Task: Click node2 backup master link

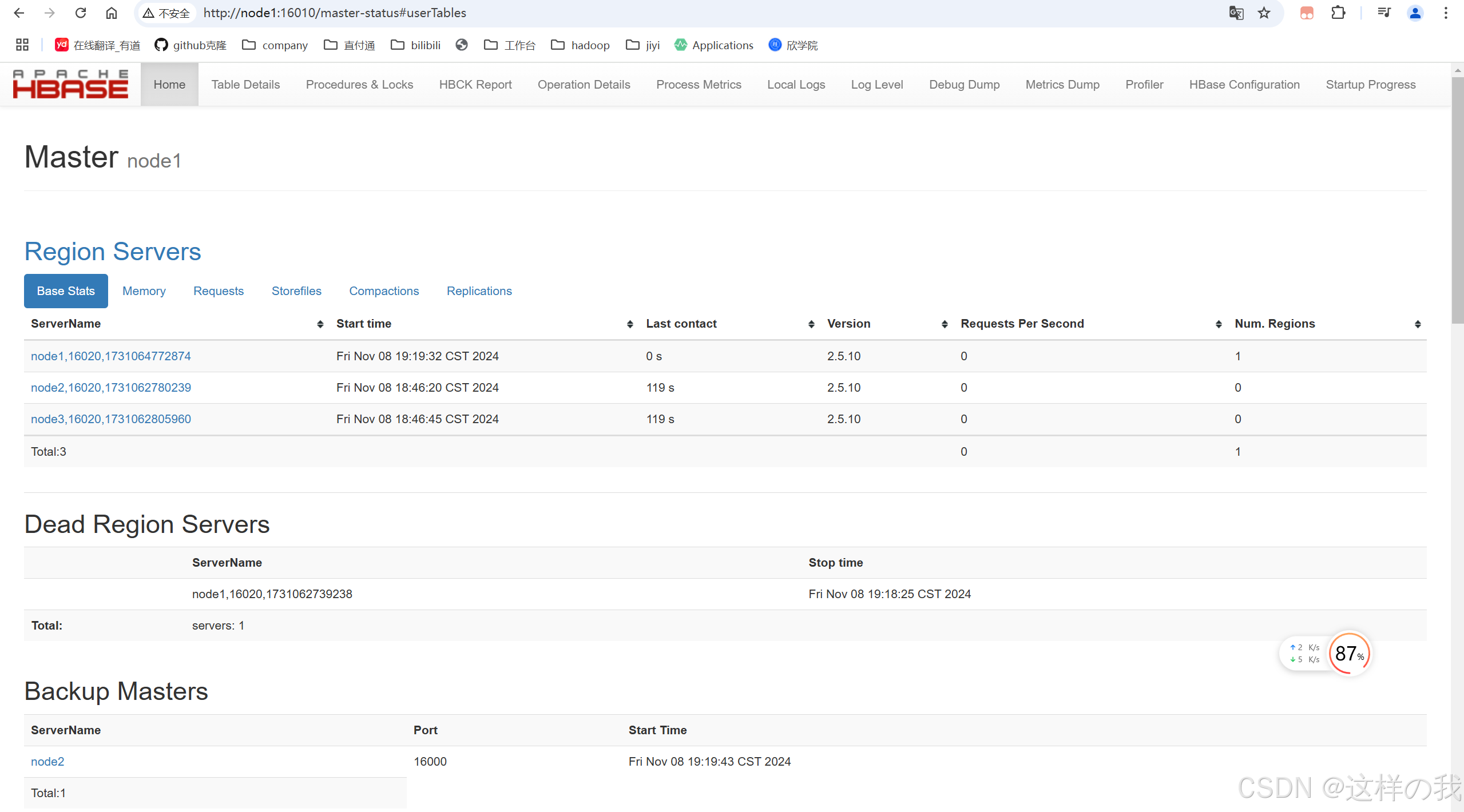Action: pyautogui.click(x=47, y=761)
